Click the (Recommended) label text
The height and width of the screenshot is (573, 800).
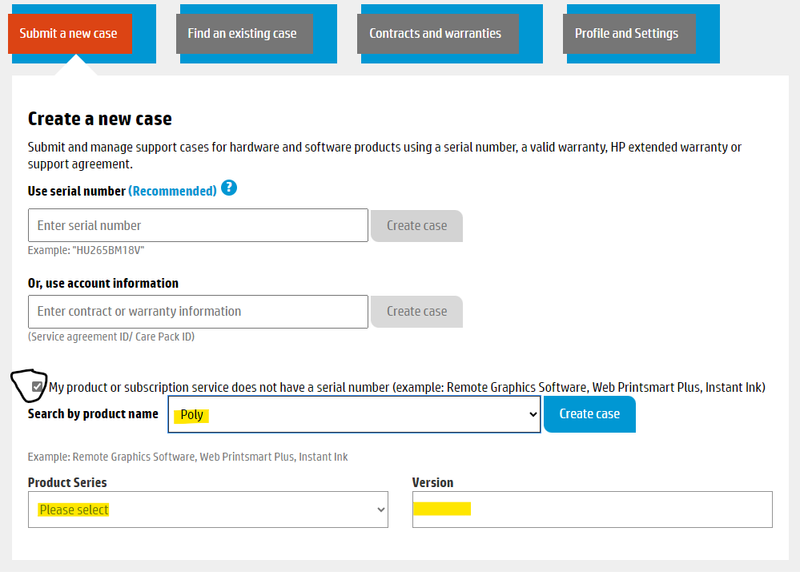point(172,191)
